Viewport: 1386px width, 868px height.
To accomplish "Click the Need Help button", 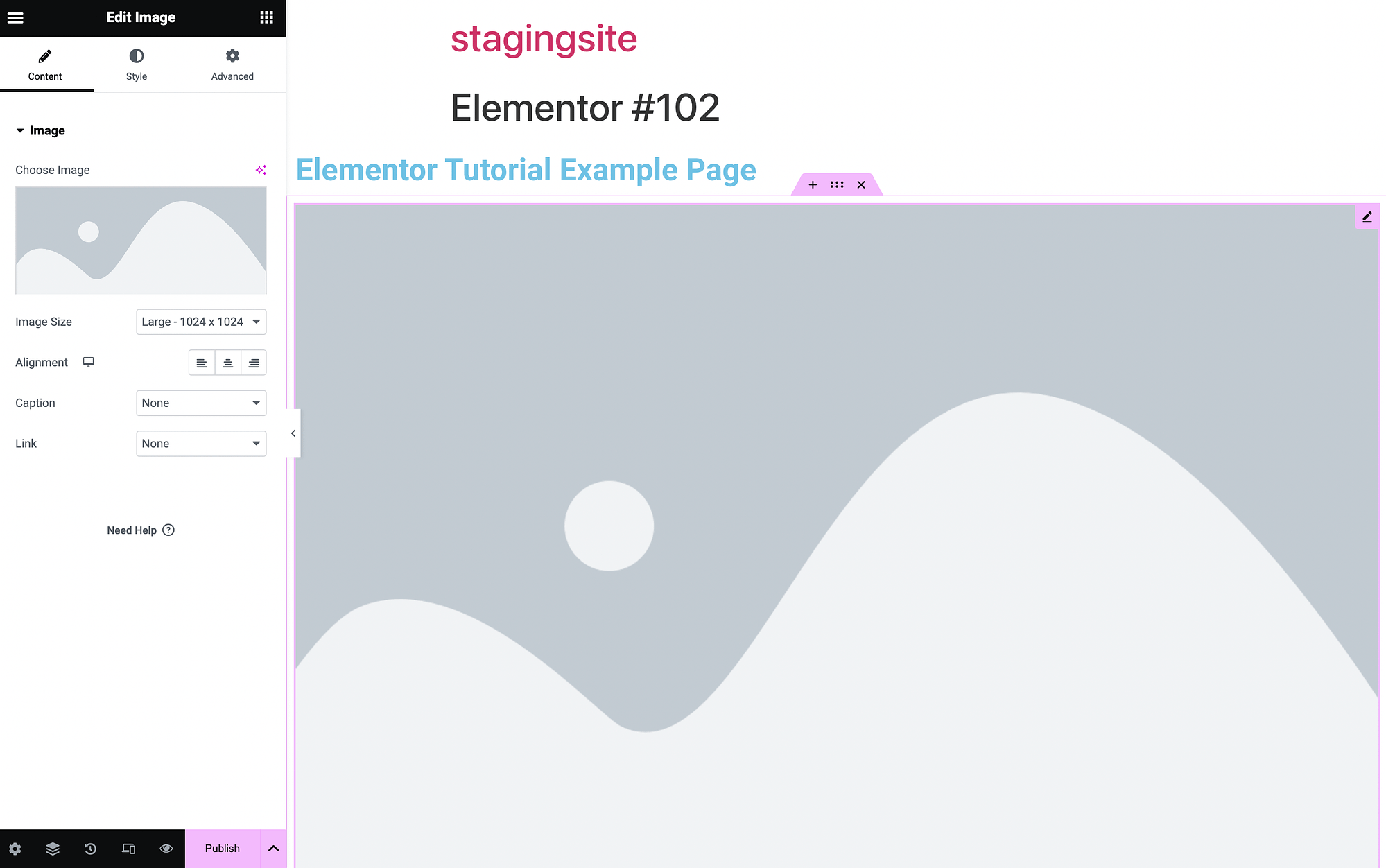I will [x=140, y=530].
